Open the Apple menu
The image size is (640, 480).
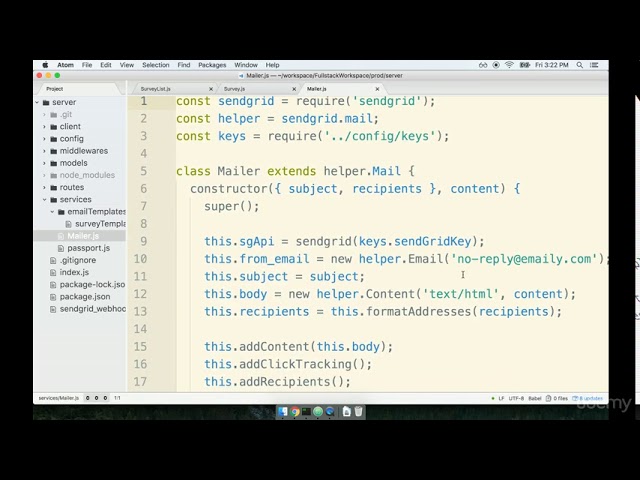click(45, 65)
